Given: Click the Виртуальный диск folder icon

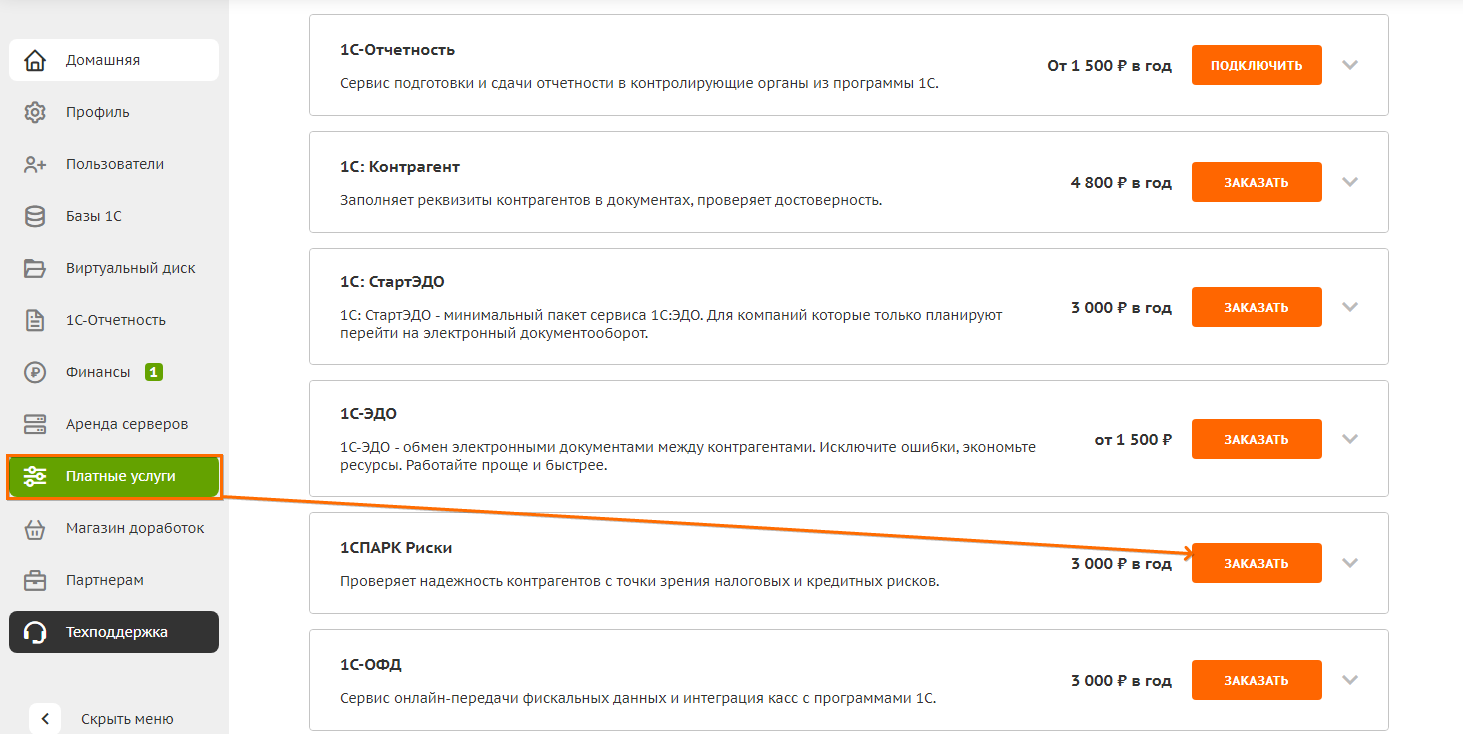Looking at the screenshot, I should click(x=35, y=268).
